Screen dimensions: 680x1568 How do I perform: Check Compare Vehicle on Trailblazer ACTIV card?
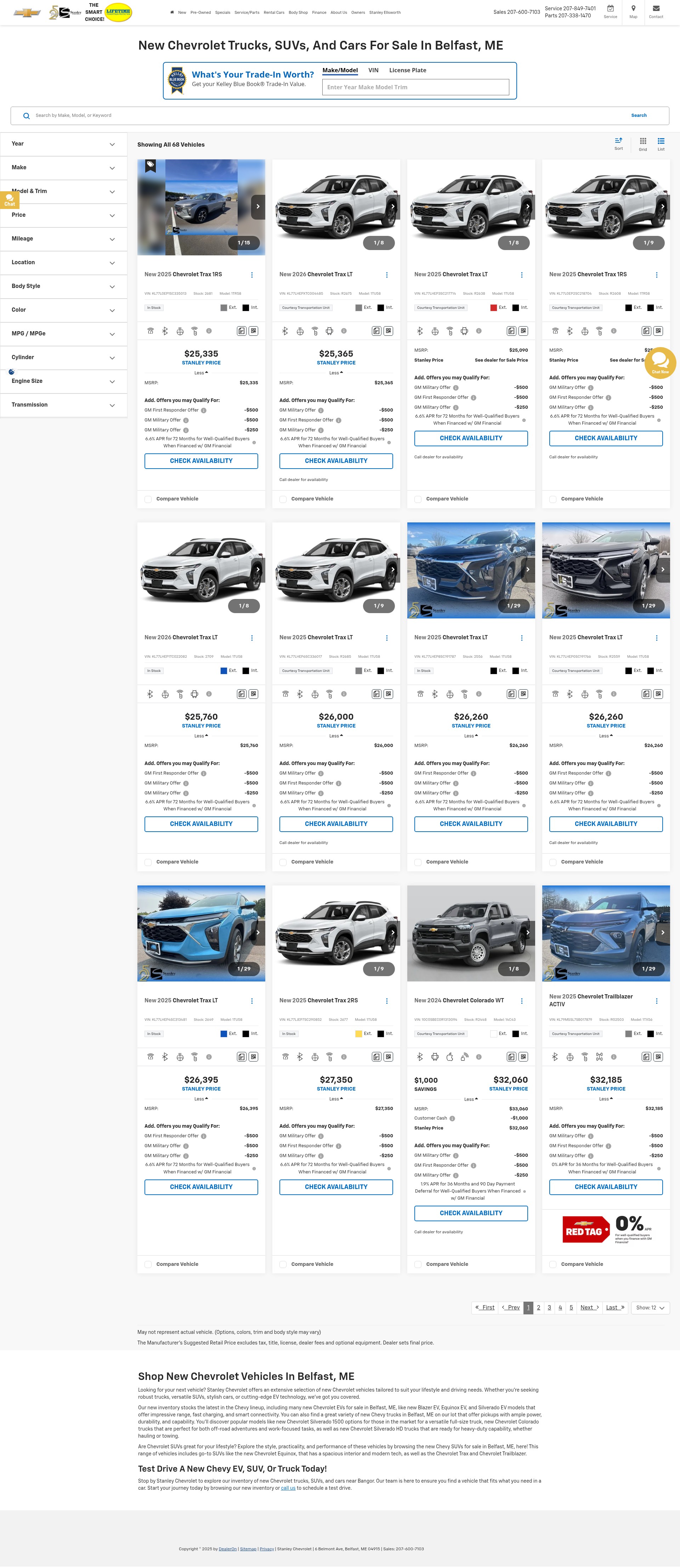pos(553,1265)
